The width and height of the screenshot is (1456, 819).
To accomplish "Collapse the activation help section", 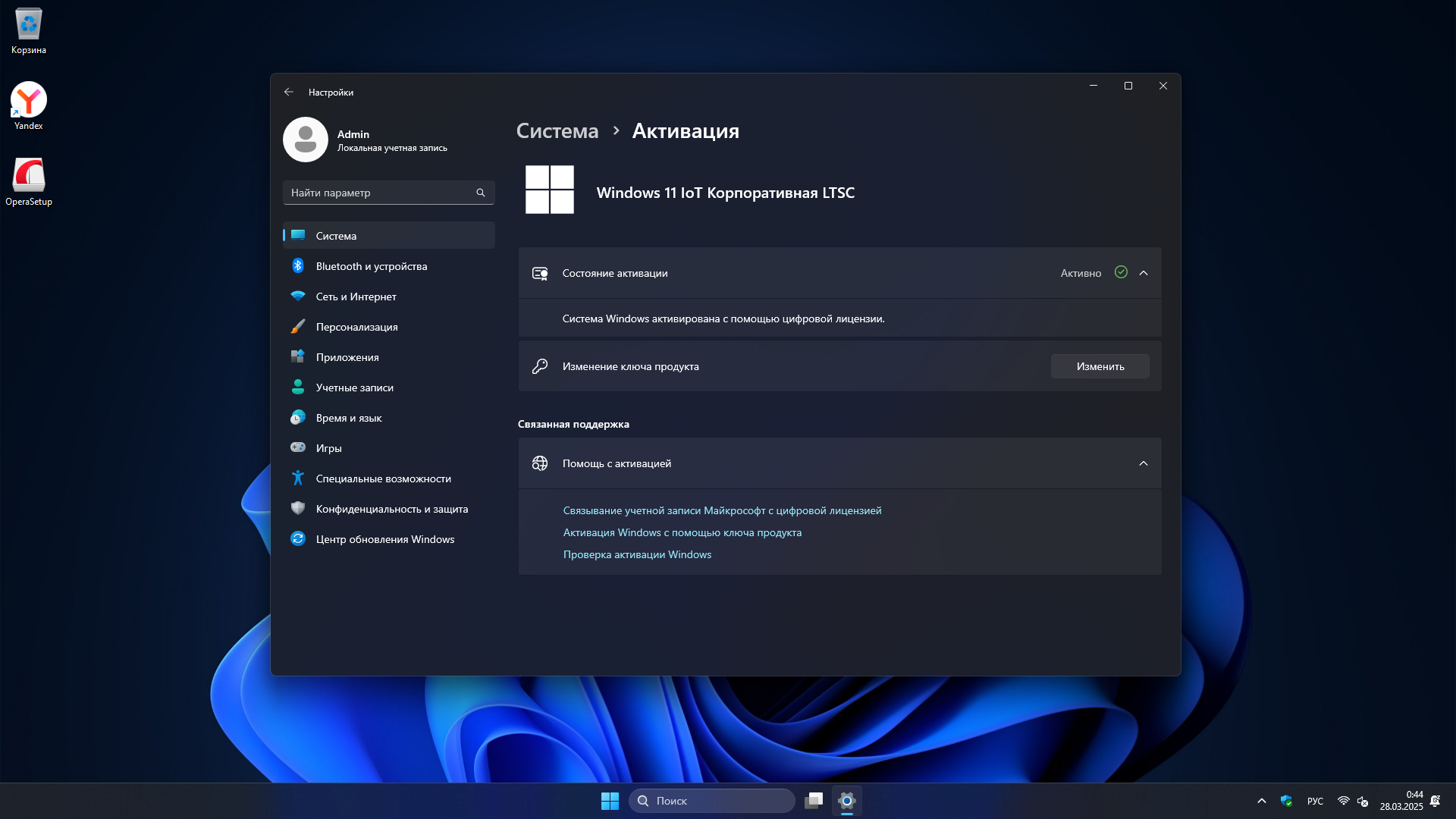I will 1144,463.
